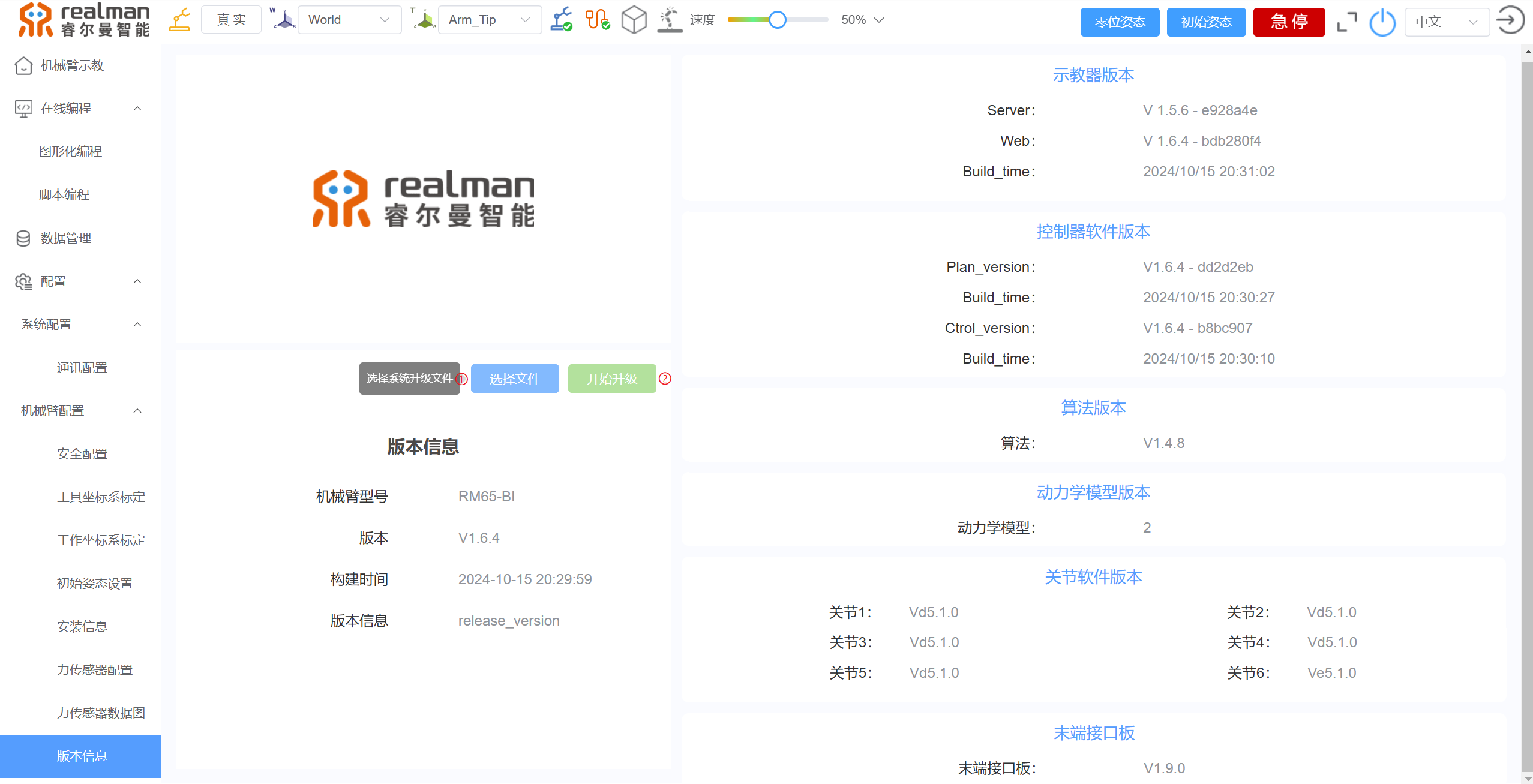Collapse the 机械臂配置 sidebar group
This screenshot has height=784, width=1533.
137,411
